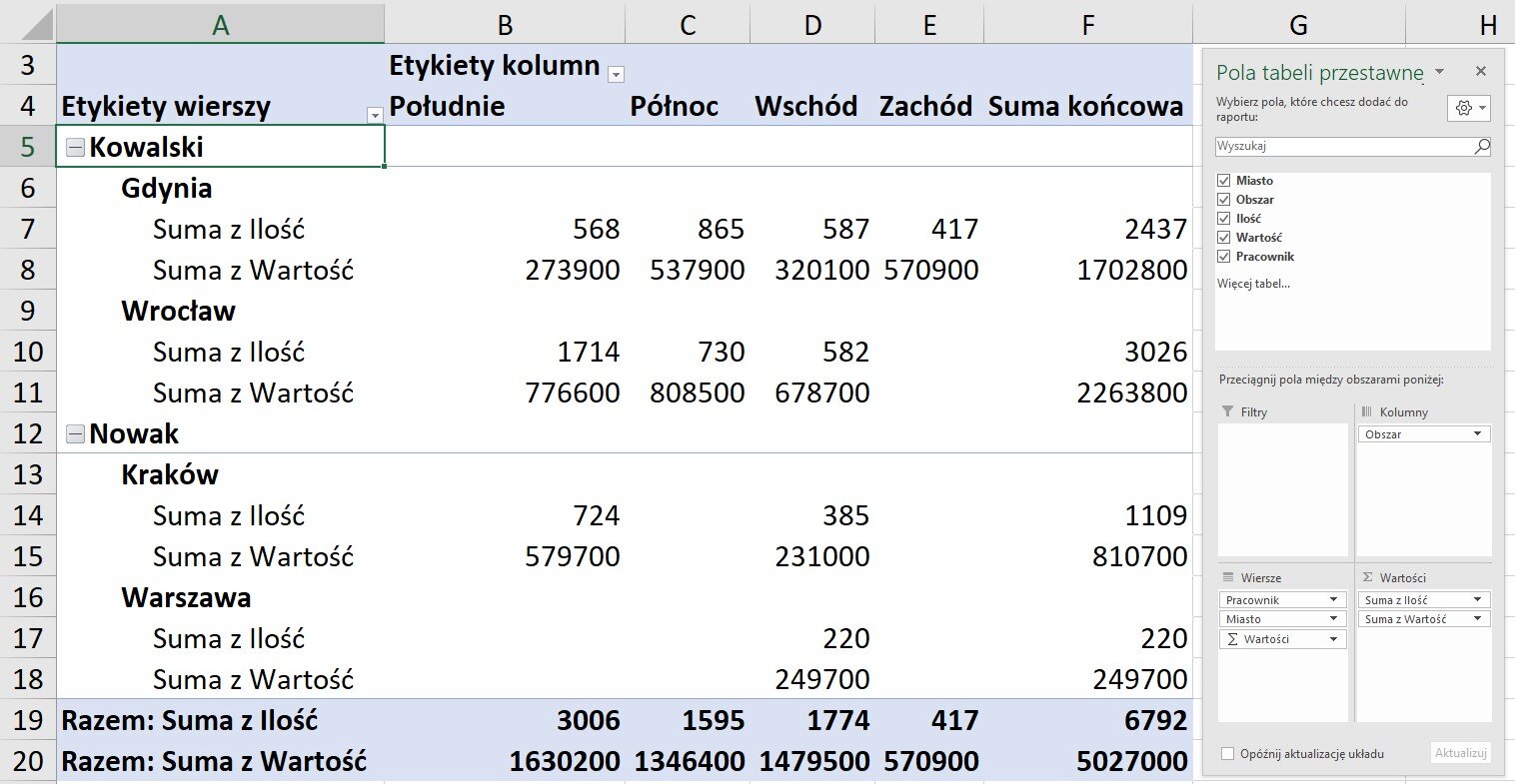Open dropdown of Suma z Ilość value field

[x=1477, y=600]
